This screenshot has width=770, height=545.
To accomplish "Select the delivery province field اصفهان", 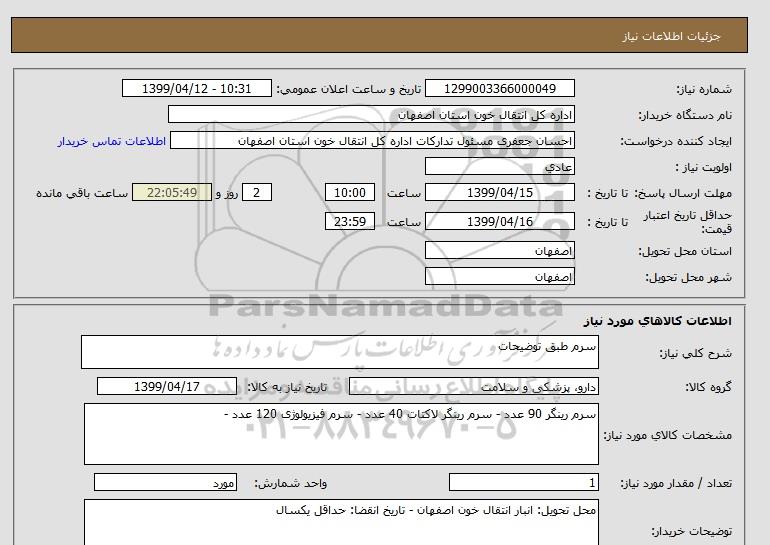I will coord(500,250).
